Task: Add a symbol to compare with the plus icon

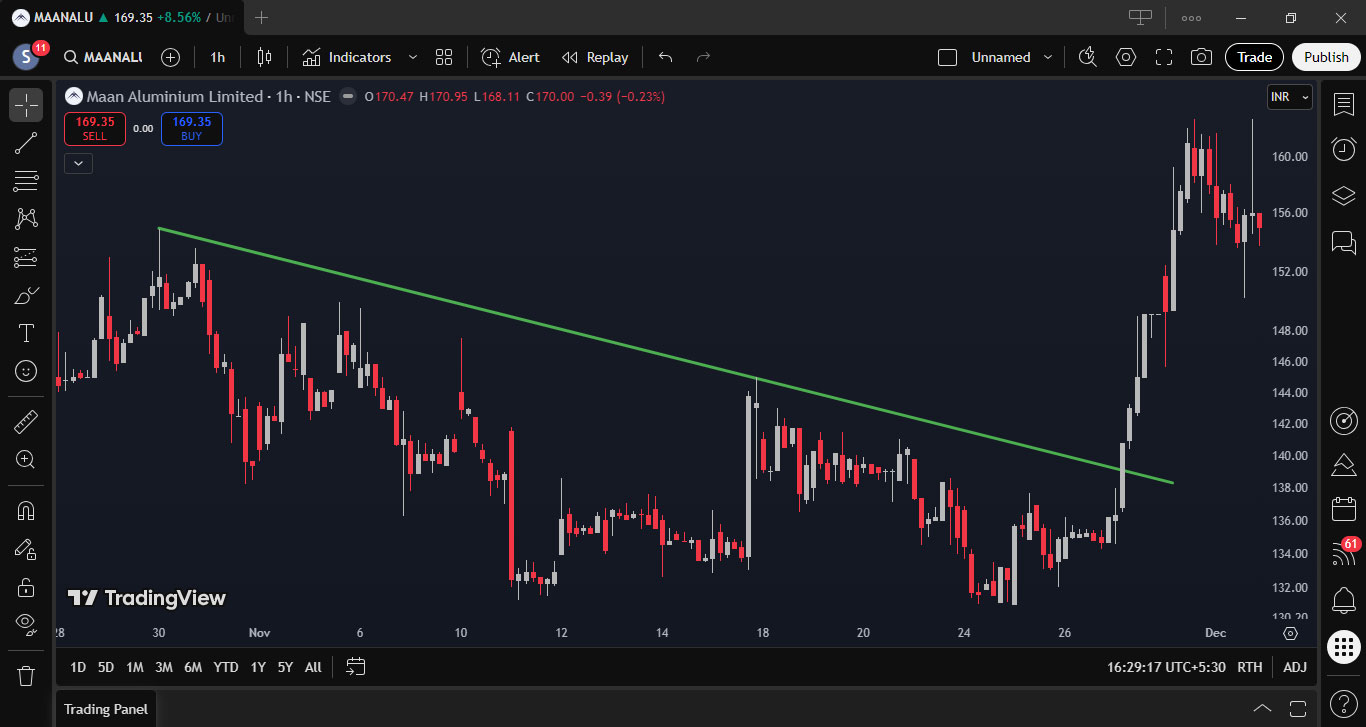Action: [171, 57]
